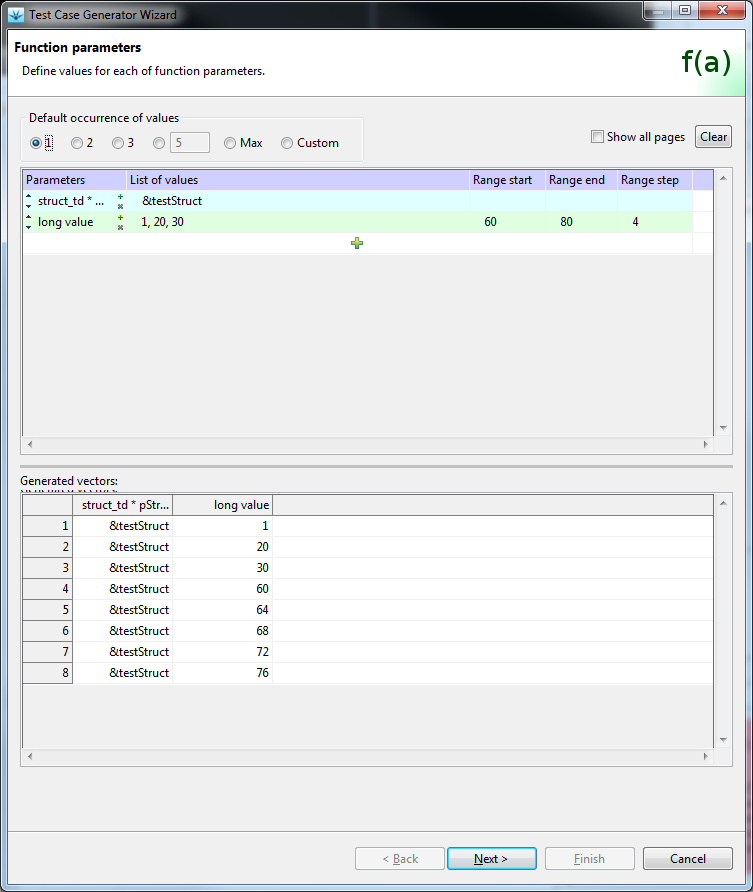This screenshot has width=753, height=892.
Task: Click small add icon in struct_td row
Action: point(120,197)
